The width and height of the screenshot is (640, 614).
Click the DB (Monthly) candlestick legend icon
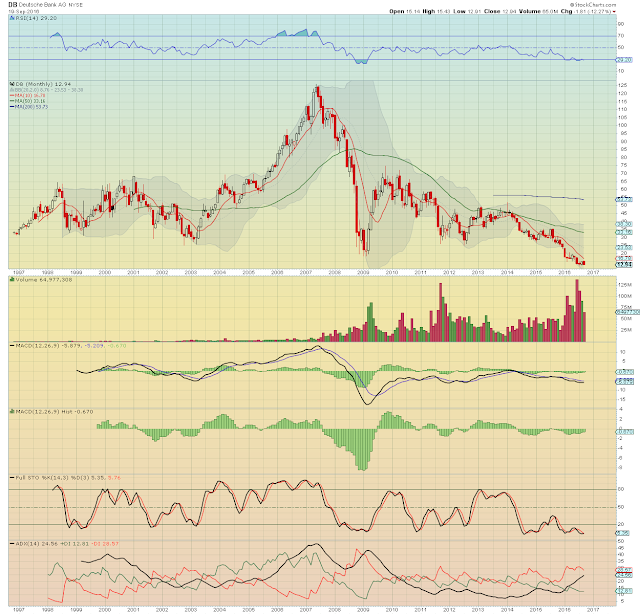(12, 84)
